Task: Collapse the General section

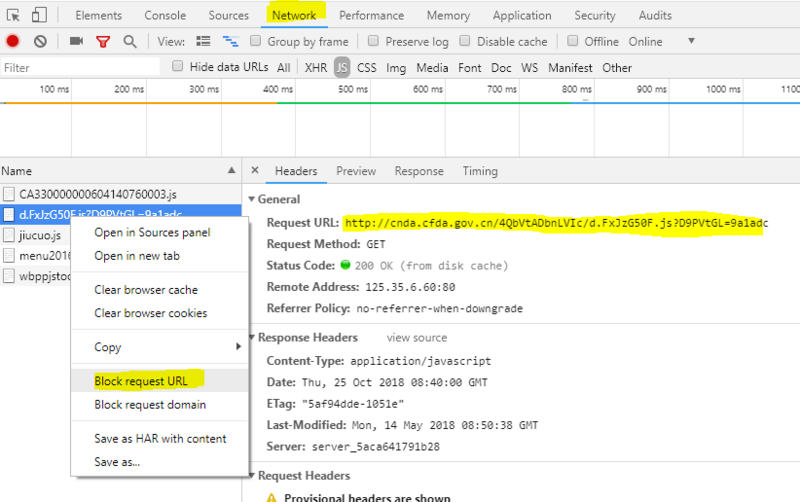Action: click(252, 199)
